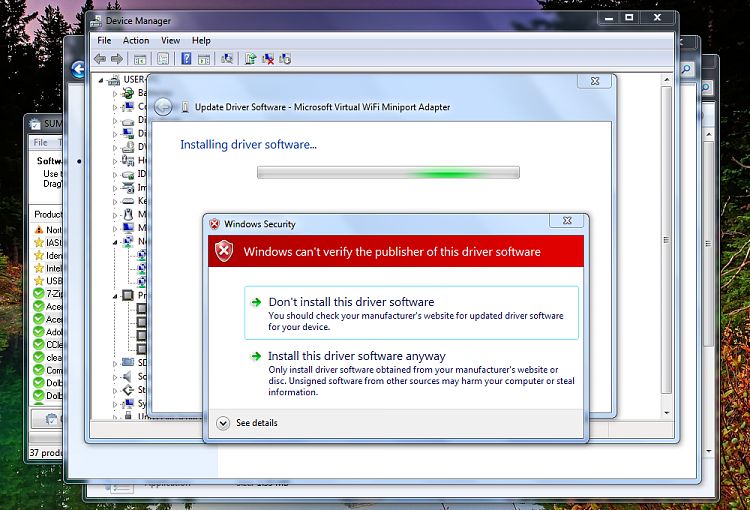Select the Keyboards category icon in device tree

click(128, 201)
